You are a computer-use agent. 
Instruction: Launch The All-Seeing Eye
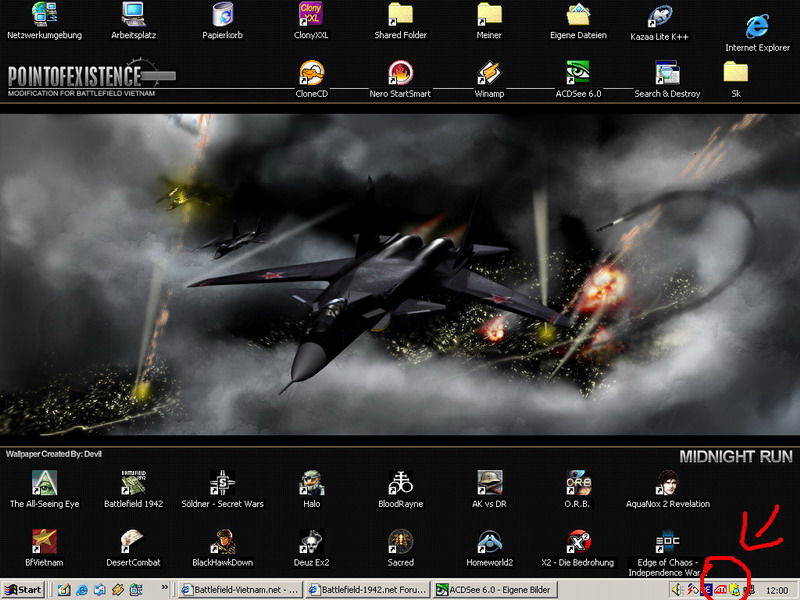[44, 490]
